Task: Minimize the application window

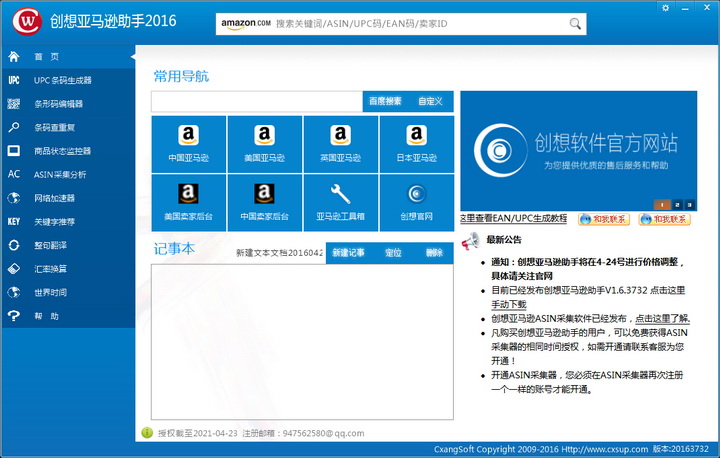Action: (686, 8)
